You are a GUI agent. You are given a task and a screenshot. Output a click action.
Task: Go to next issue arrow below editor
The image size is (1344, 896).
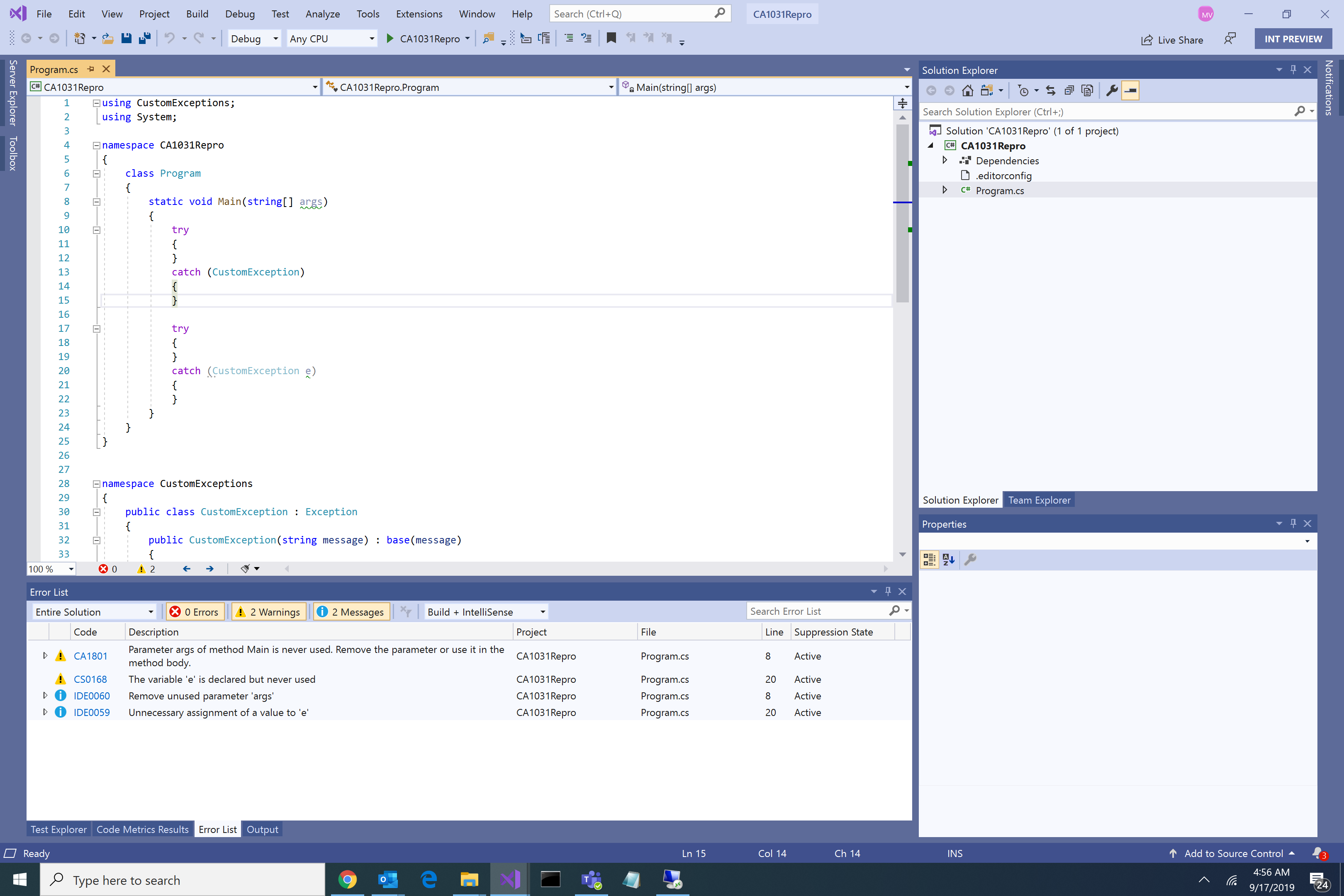click(210, 569)
